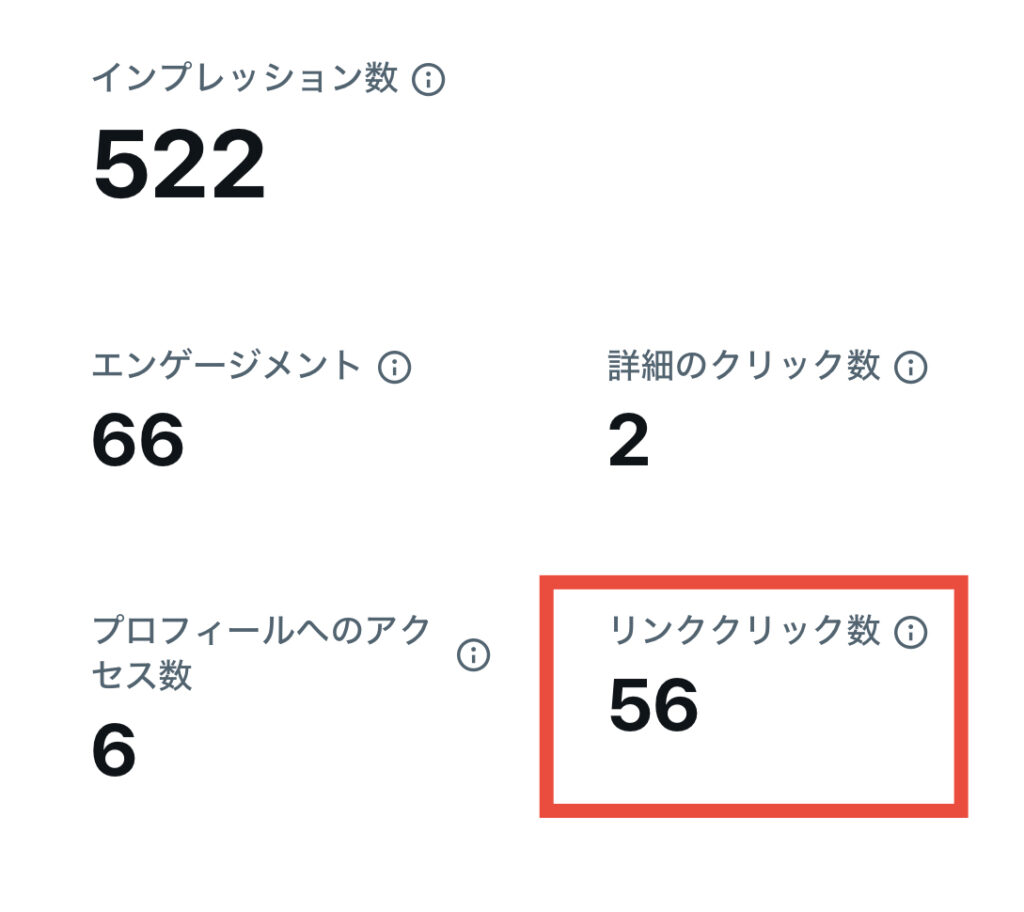This screenshot has height=912, width=1024.
Task: Click the 詳細のクリック数 label
Action: [744, 366]
